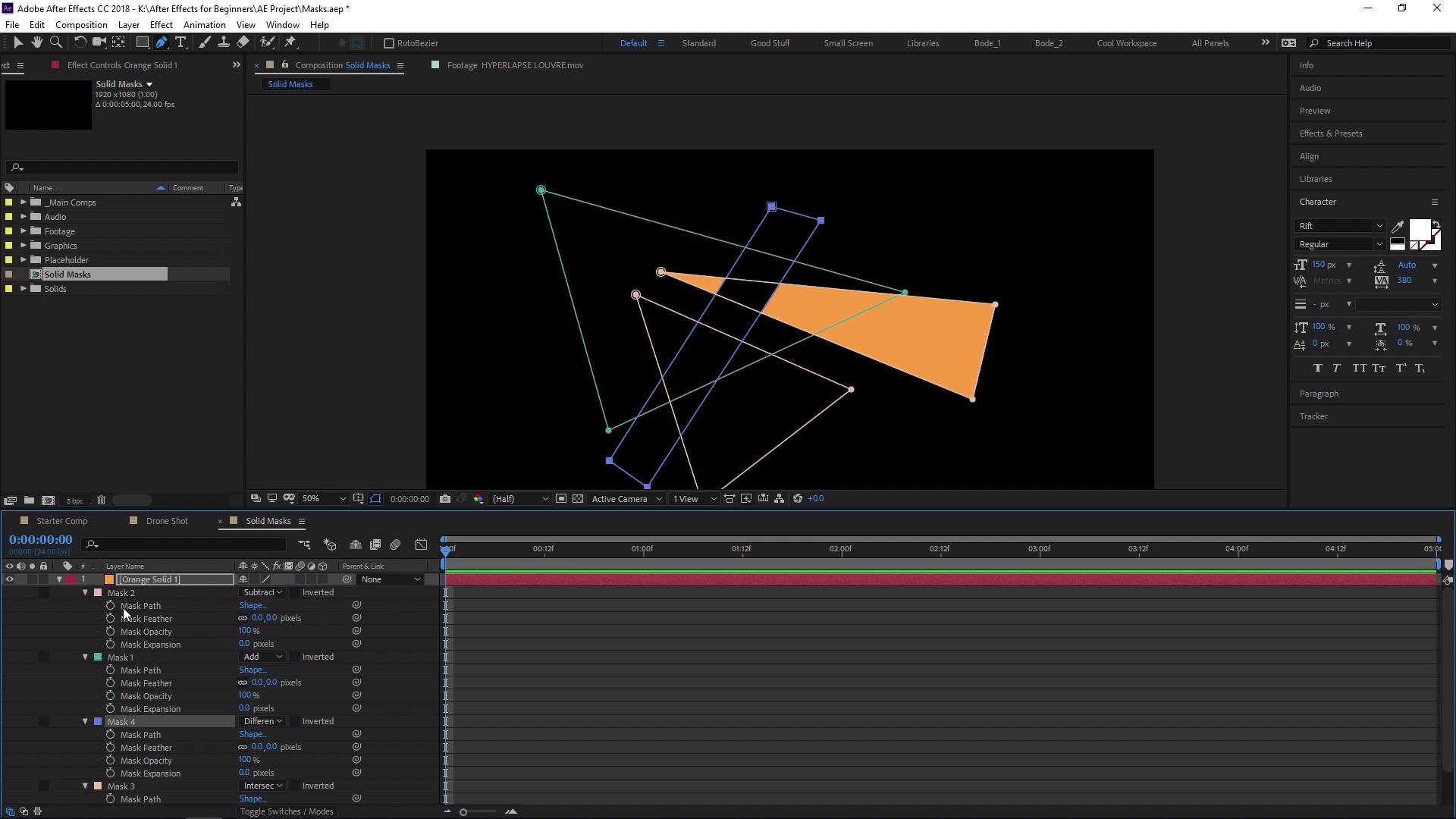
Task: Switch to Small Screen workspace
Action: pyautogui.click(x=848, y=43)
